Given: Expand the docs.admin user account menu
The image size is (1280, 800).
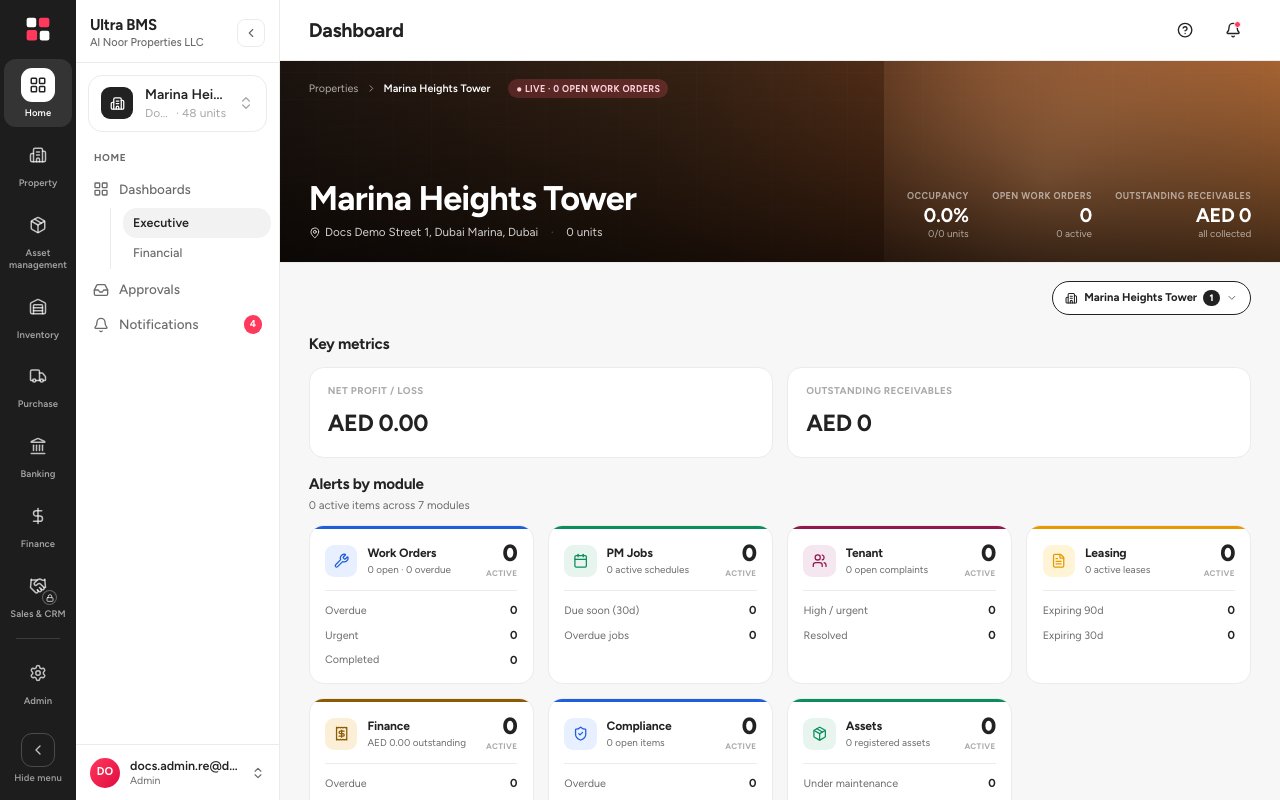Looking at the screenshot, I should click(177, 772).
